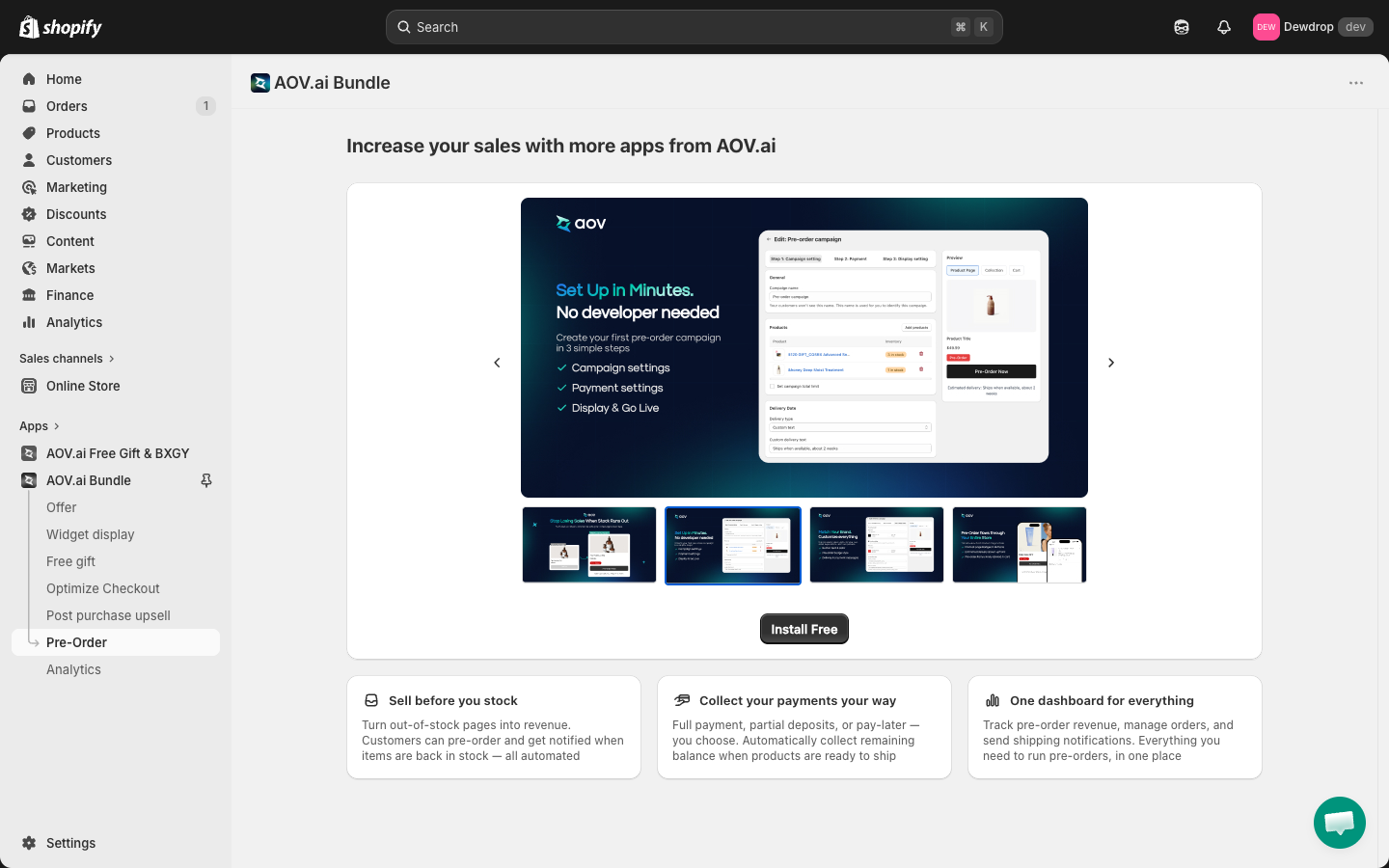This screenshot has height=868, width=1389.
Task: Click the dev store badge
Action: point(1355,27)
